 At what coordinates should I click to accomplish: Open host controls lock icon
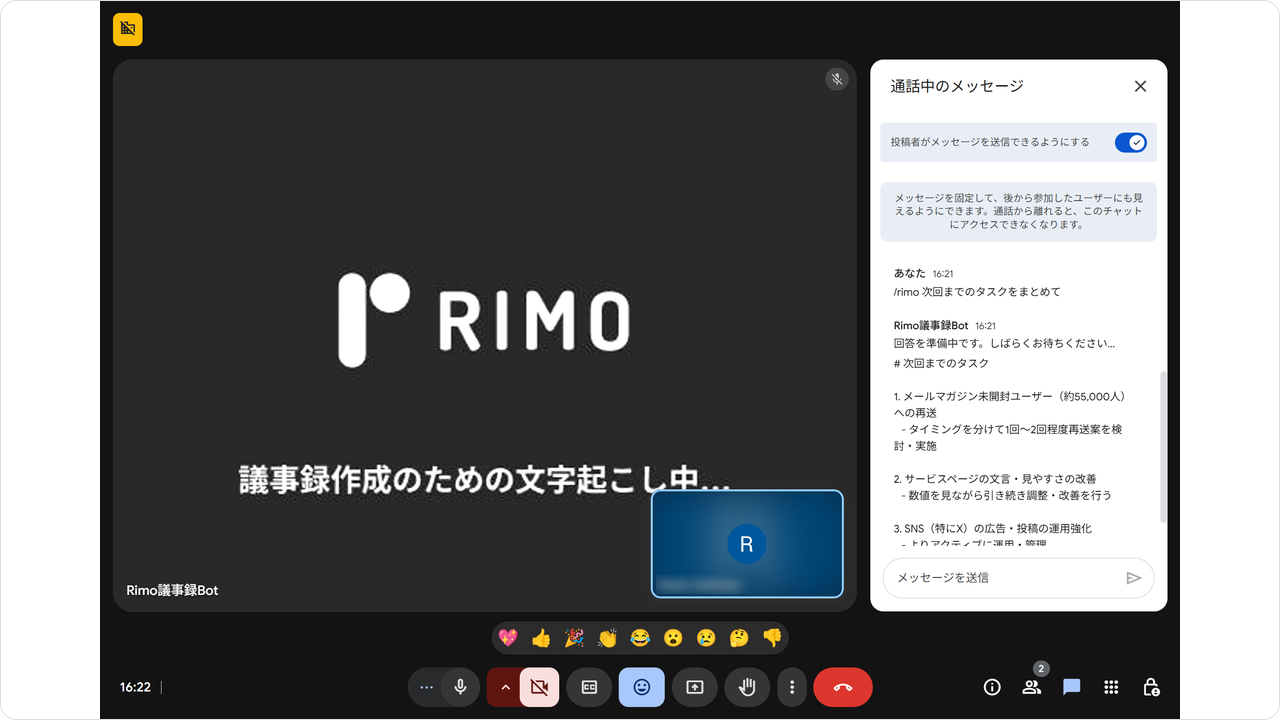point(1151,687)
